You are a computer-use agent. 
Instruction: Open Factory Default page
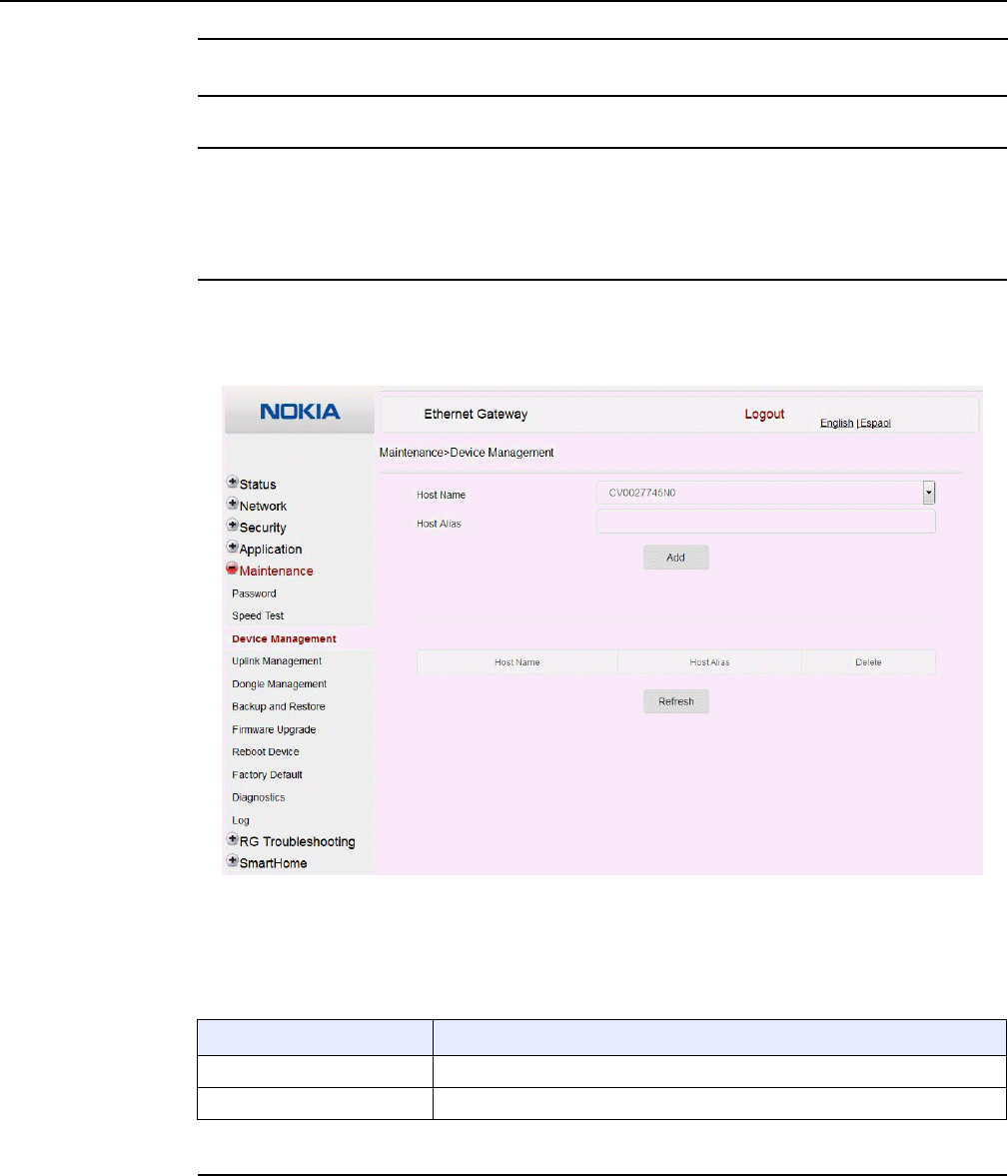267,775
